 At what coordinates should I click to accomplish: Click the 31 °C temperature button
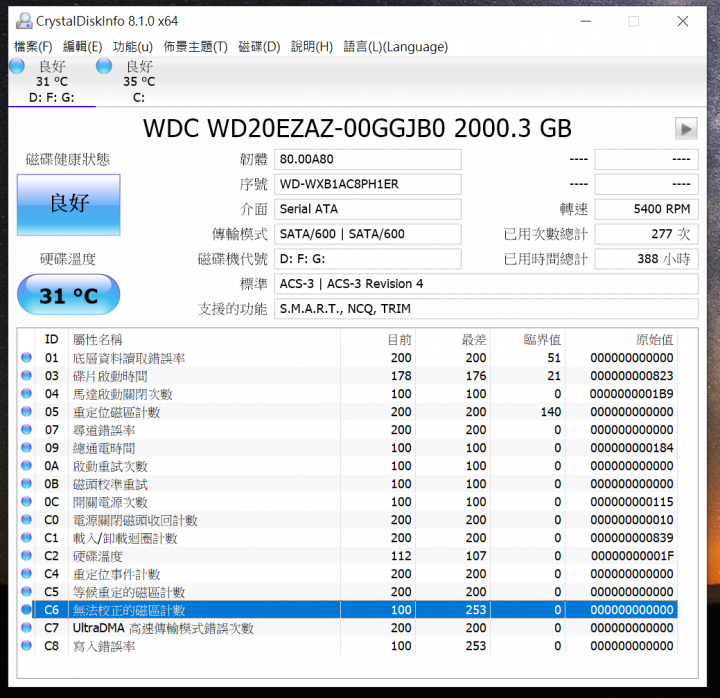(x=68, y=295)
